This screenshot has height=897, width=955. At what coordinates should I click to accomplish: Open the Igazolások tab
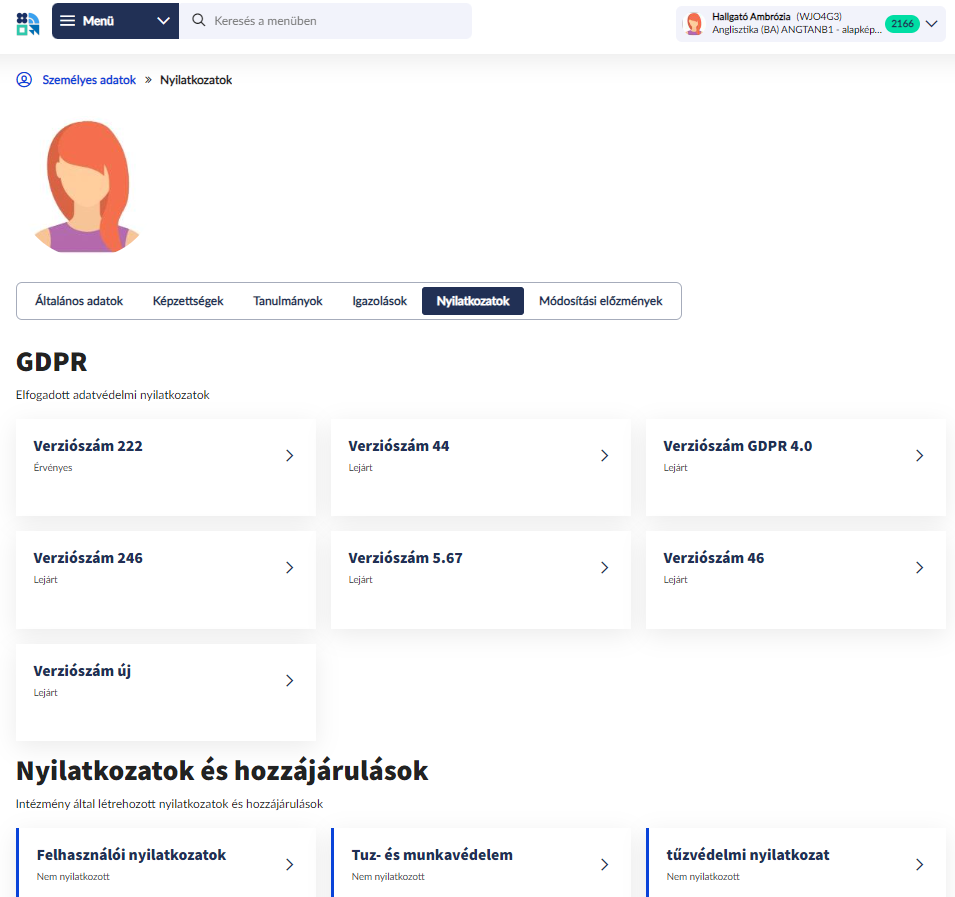coord(379,301)
